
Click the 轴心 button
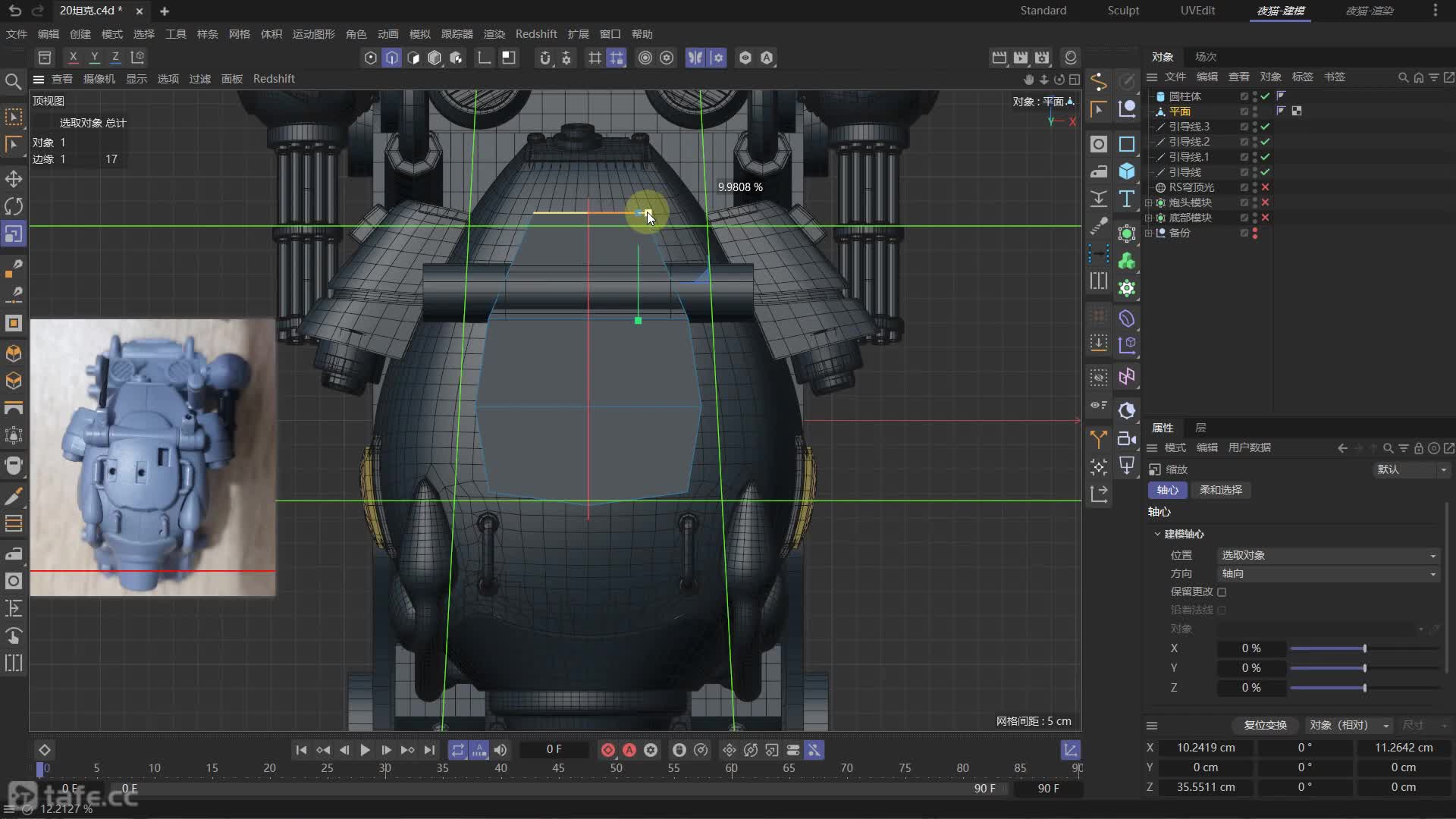(1167, 490)
